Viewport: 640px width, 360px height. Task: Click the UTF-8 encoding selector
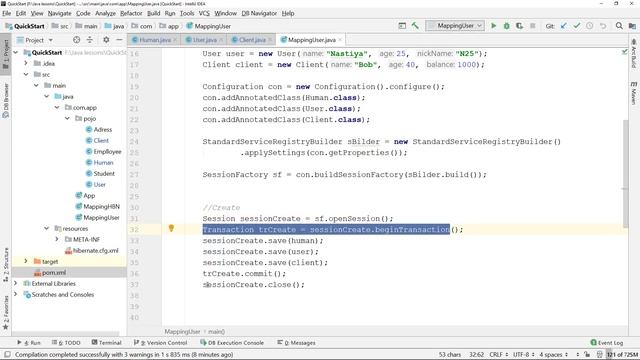[x=524, y=355]
